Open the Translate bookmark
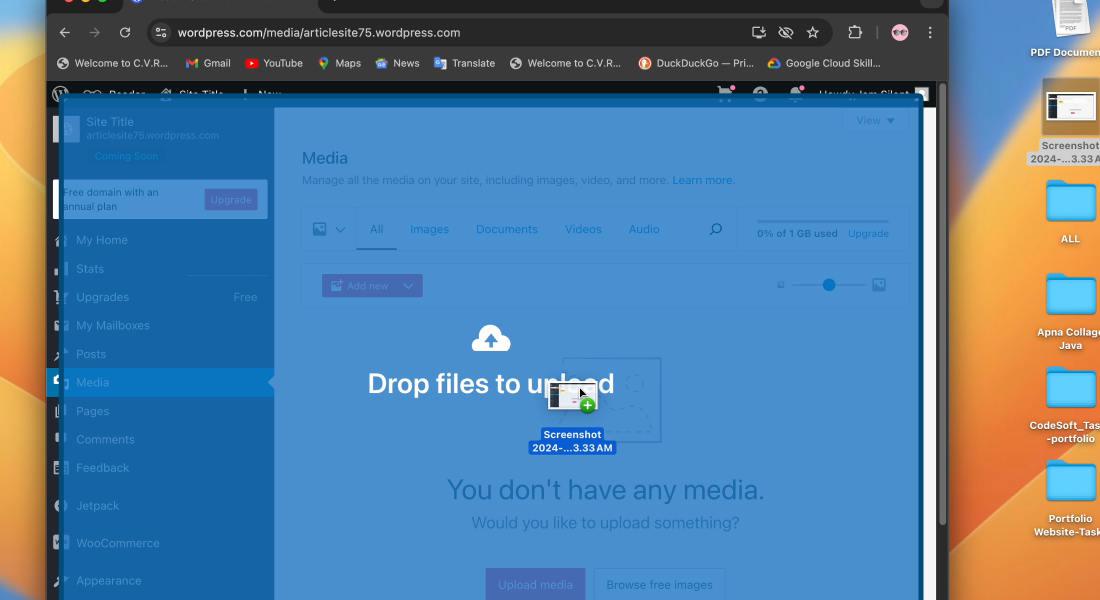1100x600 pixels. [x=464, y=63]
